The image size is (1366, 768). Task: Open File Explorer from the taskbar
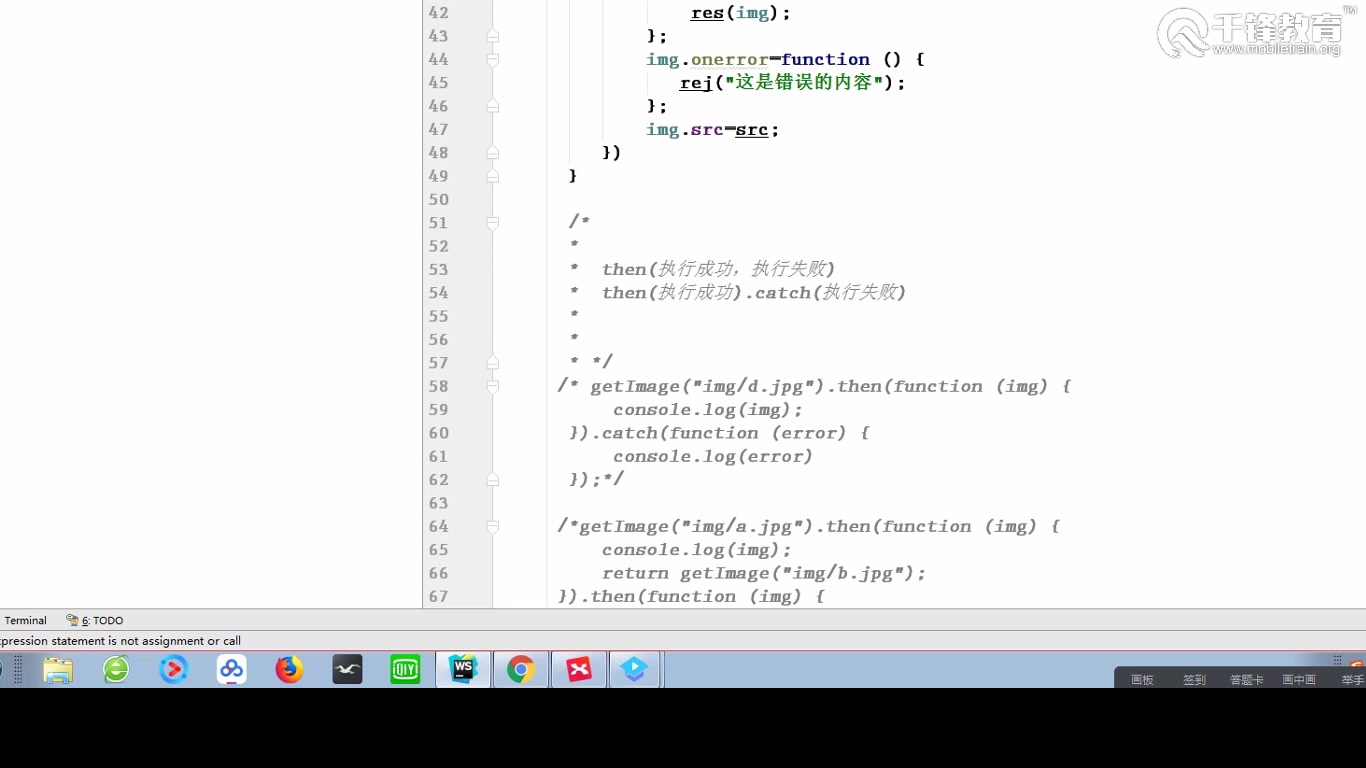[x=58, y=669]
